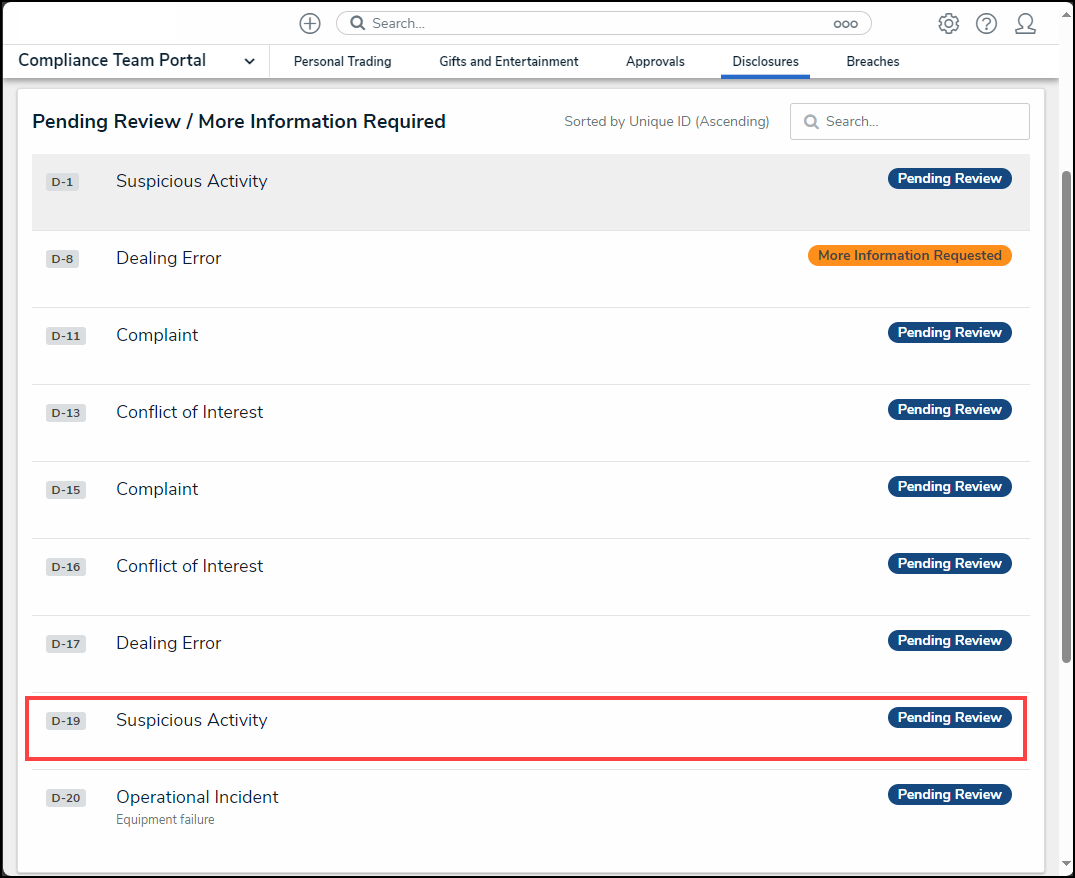Select the Breaches tab
The image size is (1075, 878).
pos(872,62)
